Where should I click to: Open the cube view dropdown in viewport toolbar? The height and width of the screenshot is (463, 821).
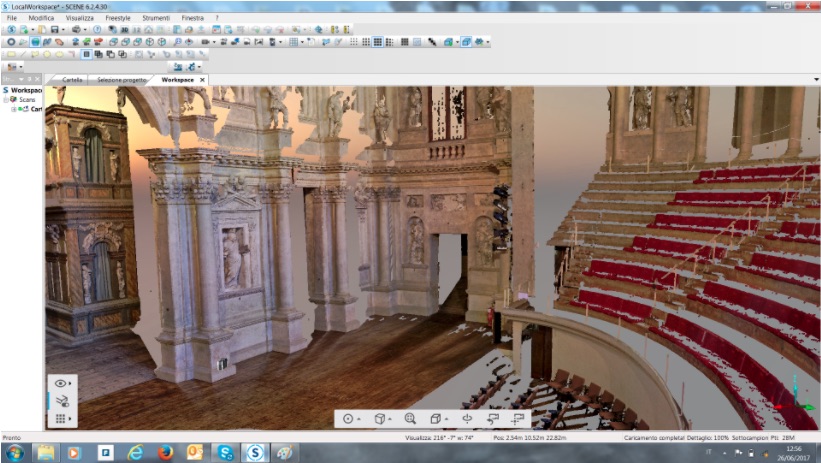point(380,419)
